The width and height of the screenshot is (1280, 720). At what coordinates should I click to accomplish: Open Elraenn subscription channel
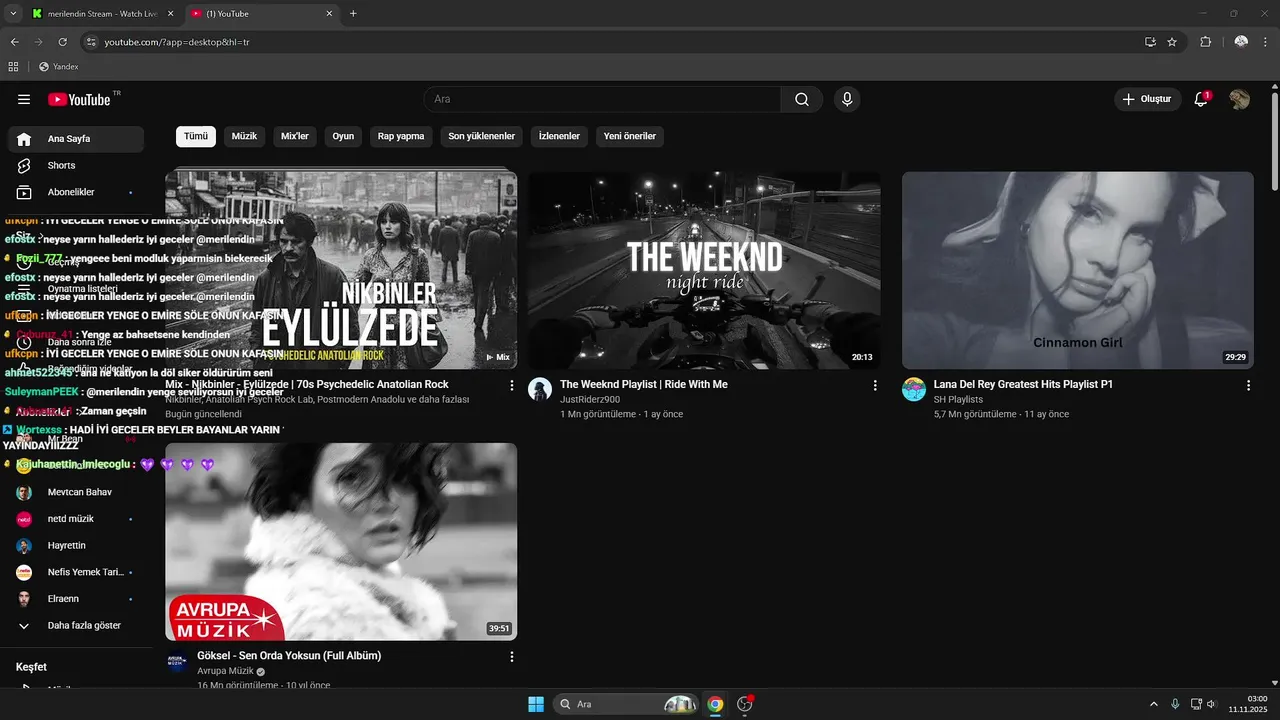pos(76,599)
